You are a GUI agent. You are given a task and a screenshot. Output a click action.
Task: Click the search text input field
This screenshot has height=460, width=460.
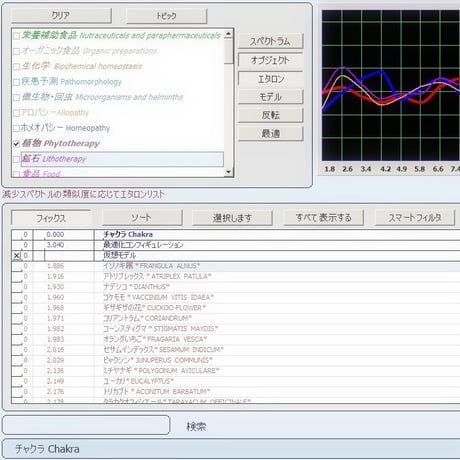click(86, 425)
